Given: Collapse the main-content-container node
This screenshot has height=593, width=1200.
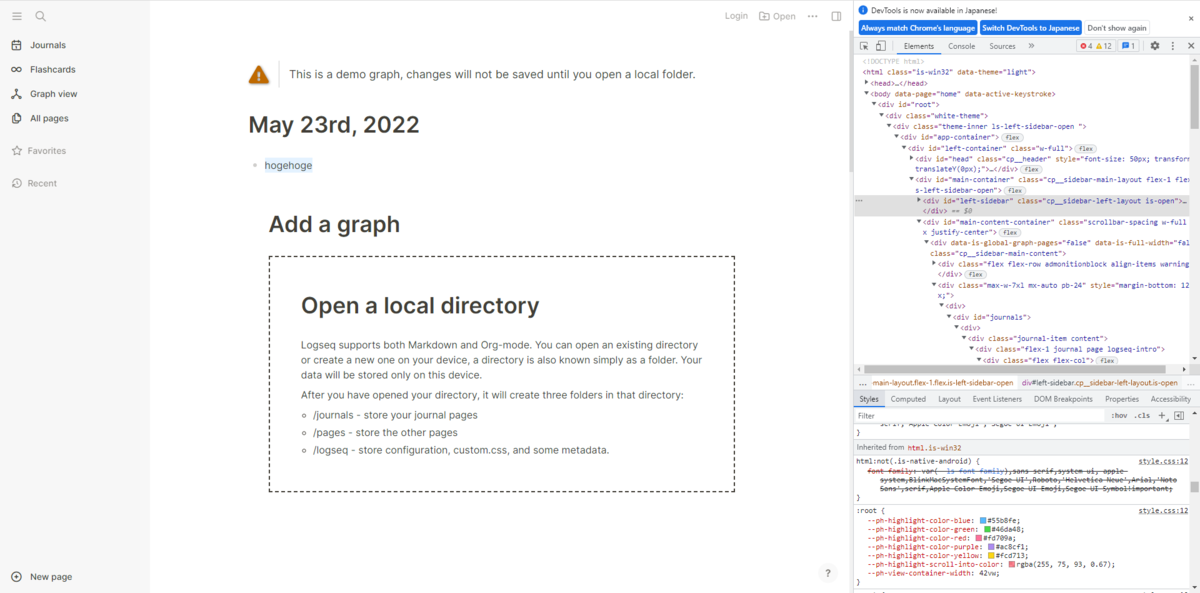Looking at the screenshot, I should coord(920,221).
